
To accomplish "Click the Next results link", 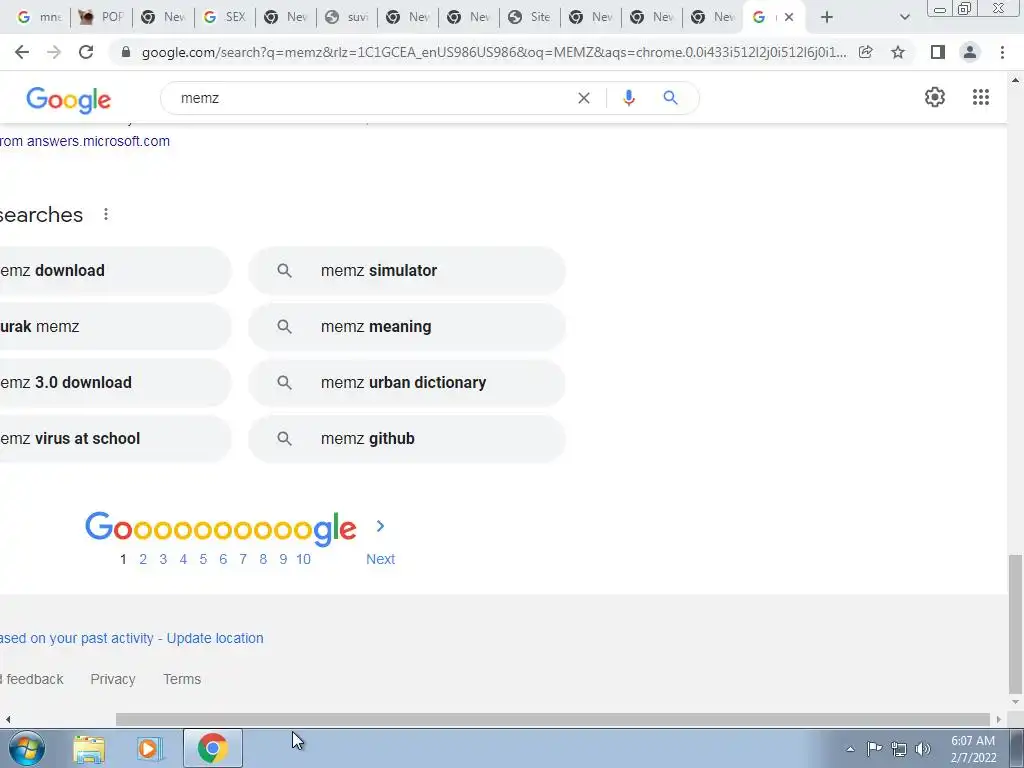I will 380,559.
